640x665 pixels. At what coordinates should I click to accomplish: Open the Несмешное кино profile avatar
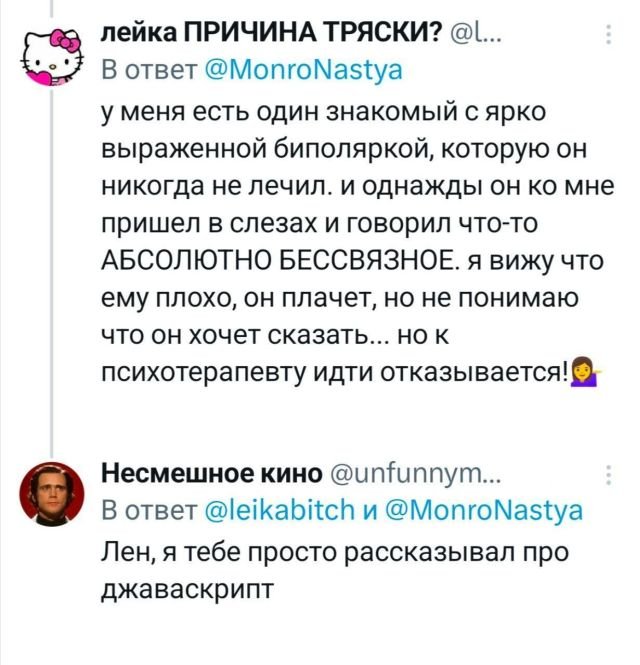[x=50, y=490]
